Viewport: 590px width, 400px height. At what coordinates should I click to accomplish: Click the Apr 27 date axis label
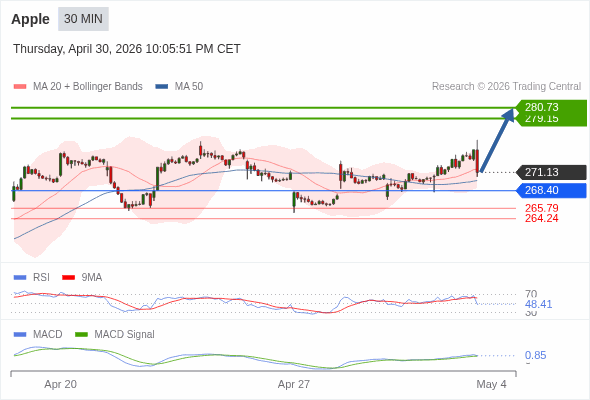[294, 384]
